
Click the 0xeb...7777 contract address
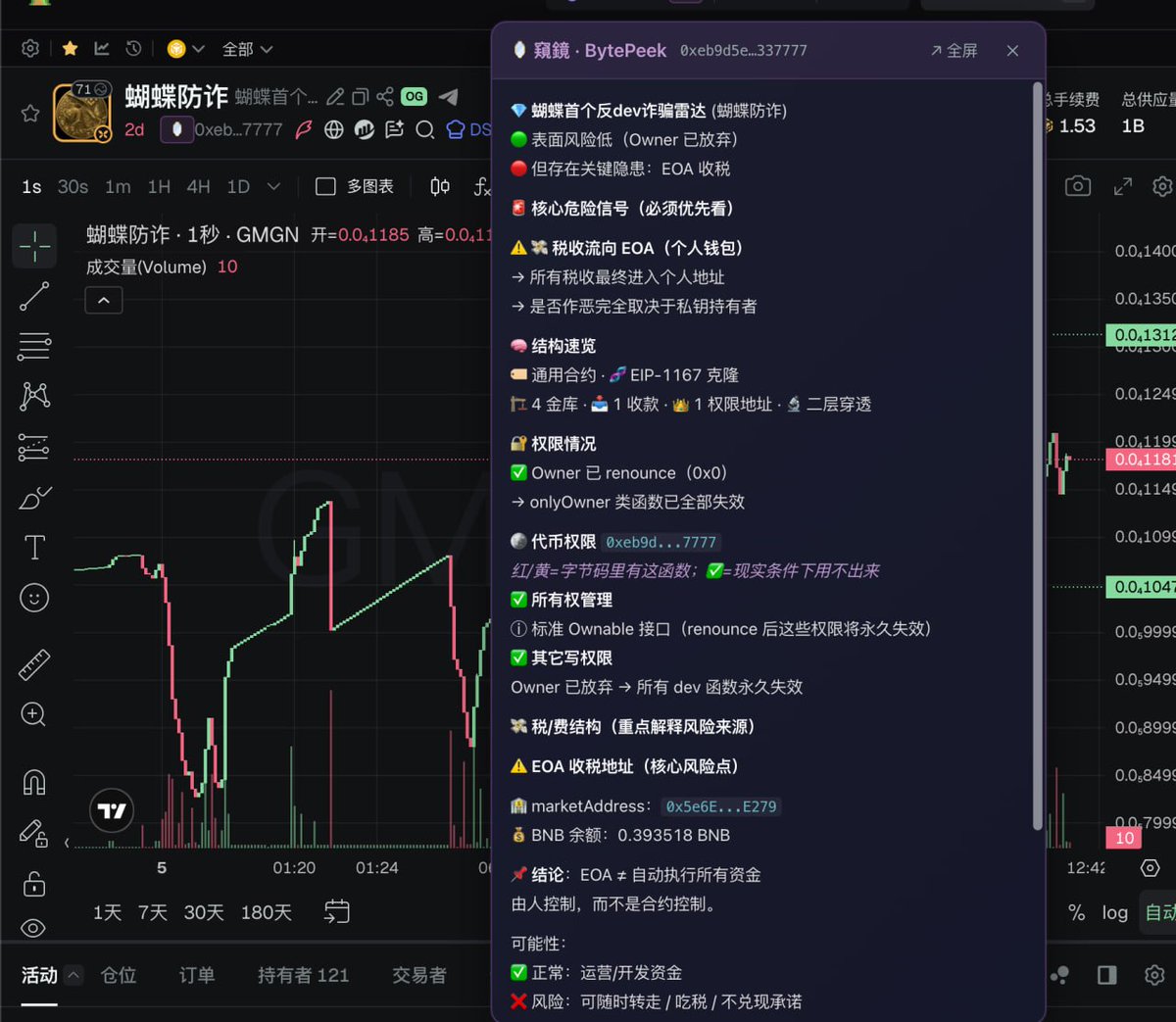[238, 129]
